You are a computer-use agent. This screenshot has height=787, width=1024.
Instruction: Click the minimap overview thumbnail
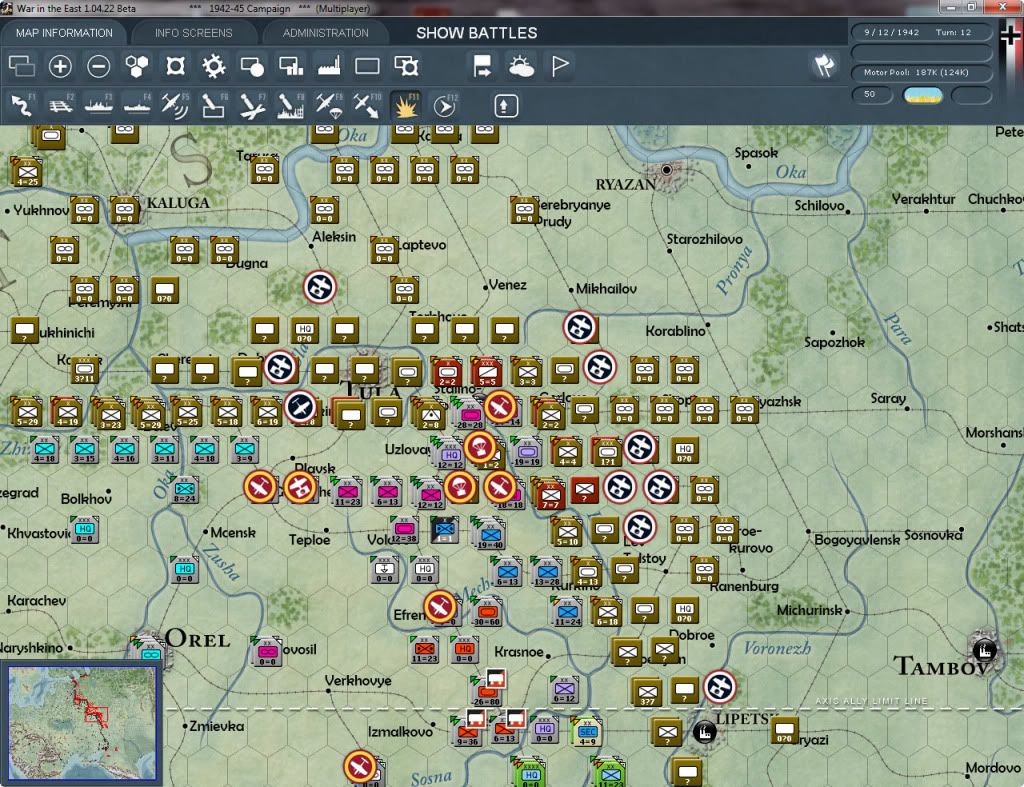pyautogui.click(x=82, y=723)
